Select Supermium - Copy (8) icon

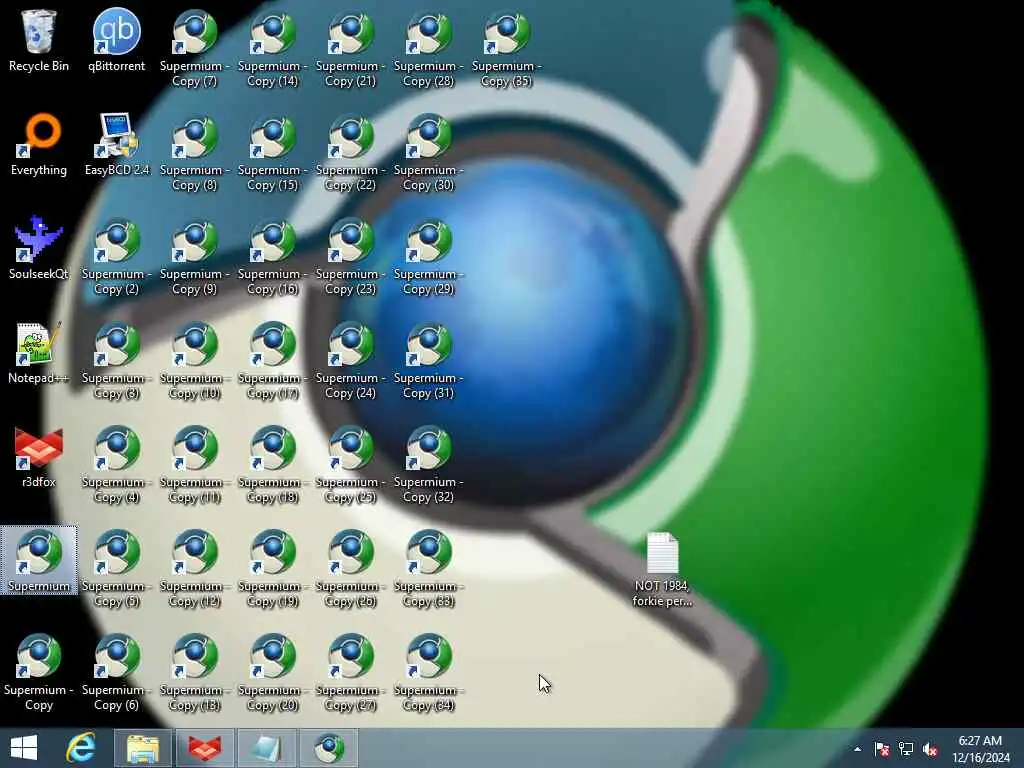pyautogui.click(x=194, y=153)
